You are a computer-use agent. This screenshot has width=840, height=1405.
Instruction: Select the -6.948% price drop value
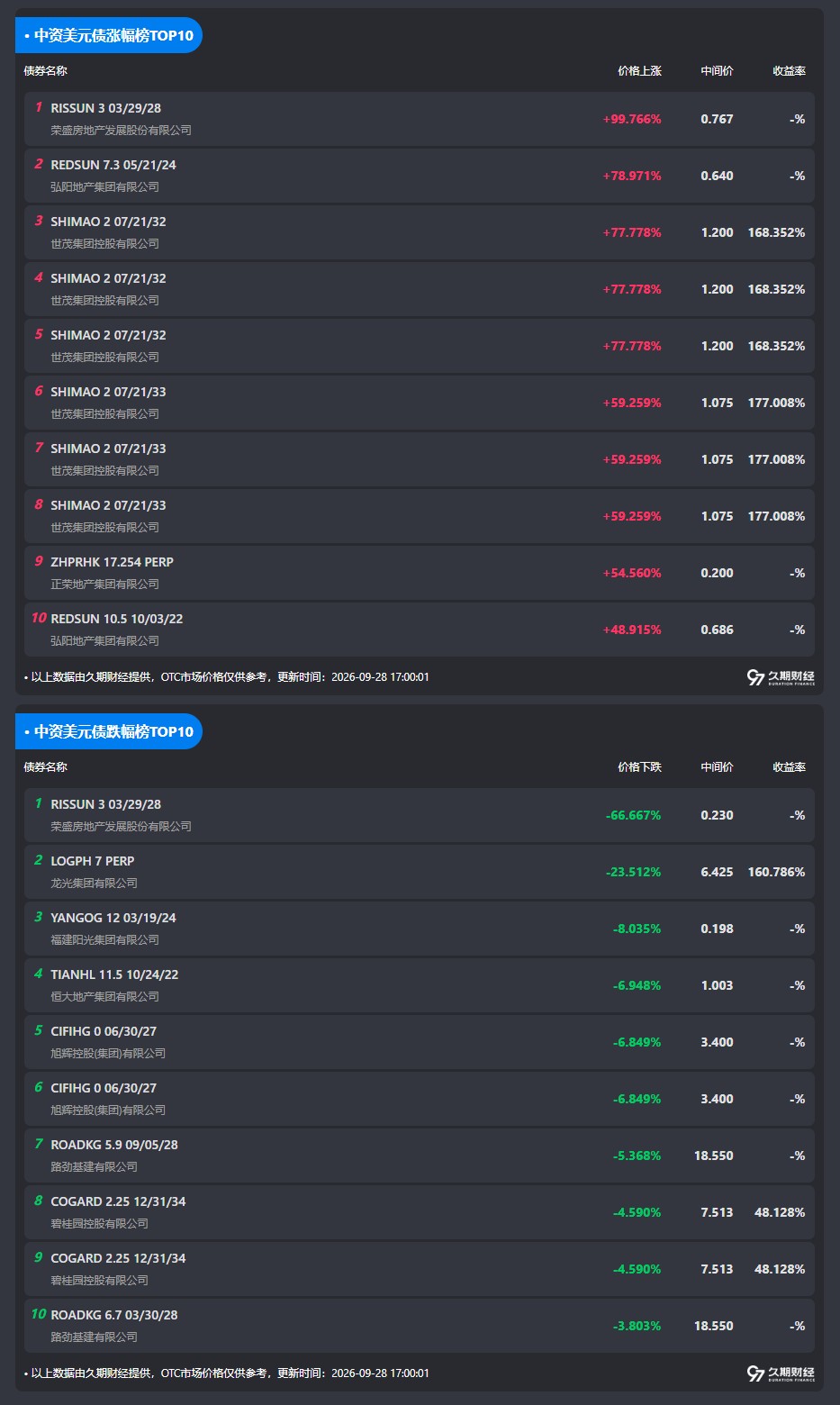pos(637,985)
